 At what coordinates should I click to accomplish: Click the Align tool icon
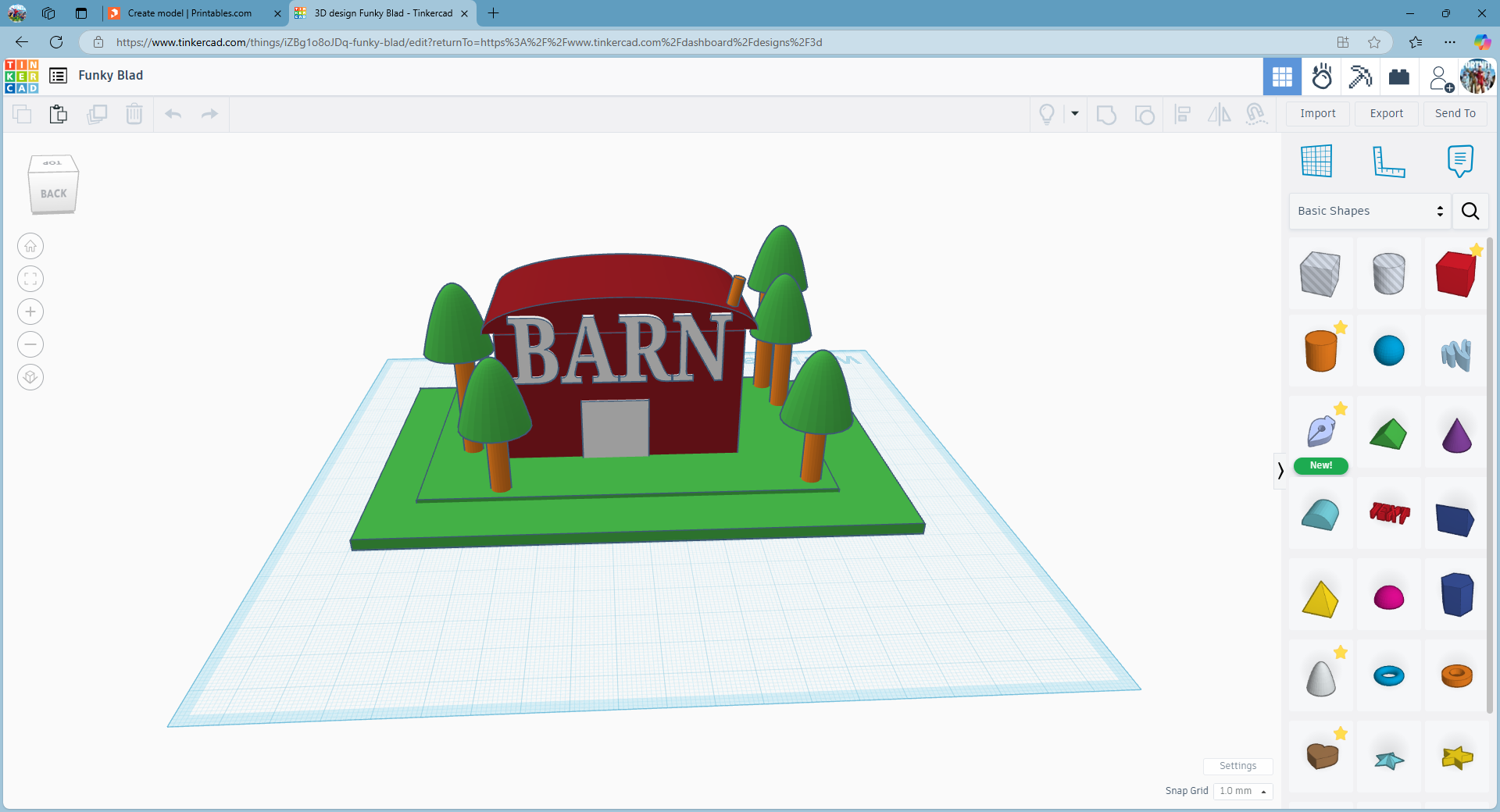(x=1183, y=115)
